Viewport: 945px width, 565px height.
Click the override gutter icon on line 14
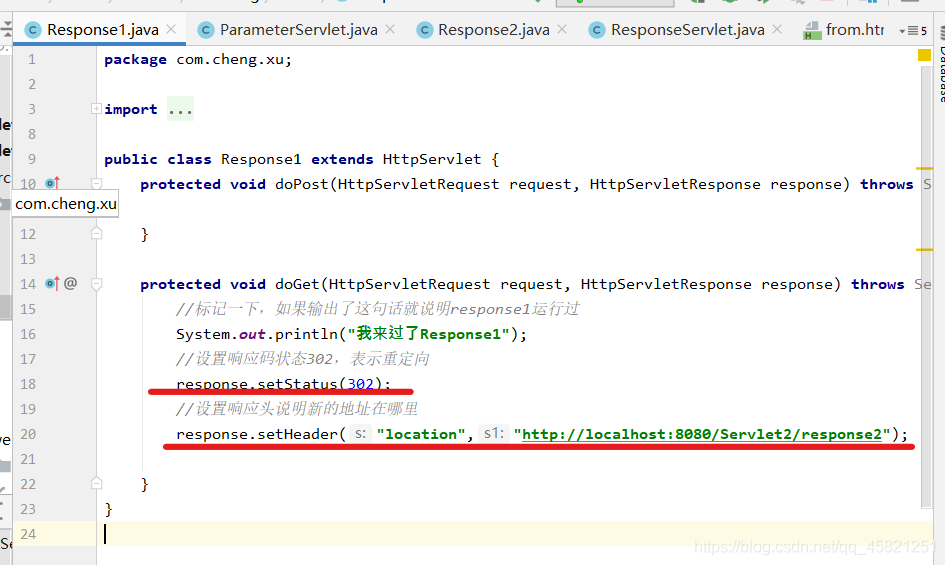pyautogui.click(x=52, y=283)
